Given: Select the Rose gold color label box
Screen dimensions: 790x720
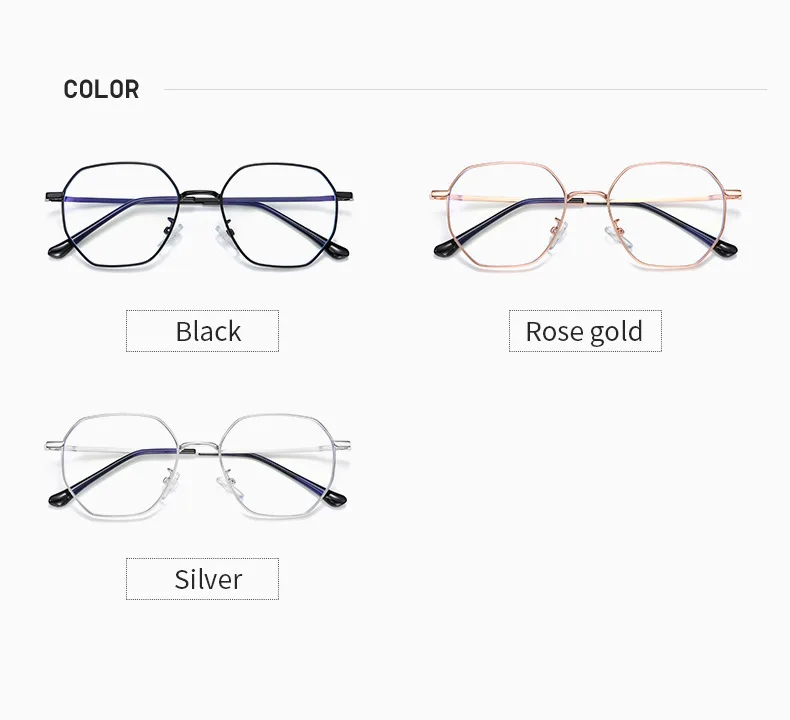Looking at the screenshot, I should [x=585, y=331].
